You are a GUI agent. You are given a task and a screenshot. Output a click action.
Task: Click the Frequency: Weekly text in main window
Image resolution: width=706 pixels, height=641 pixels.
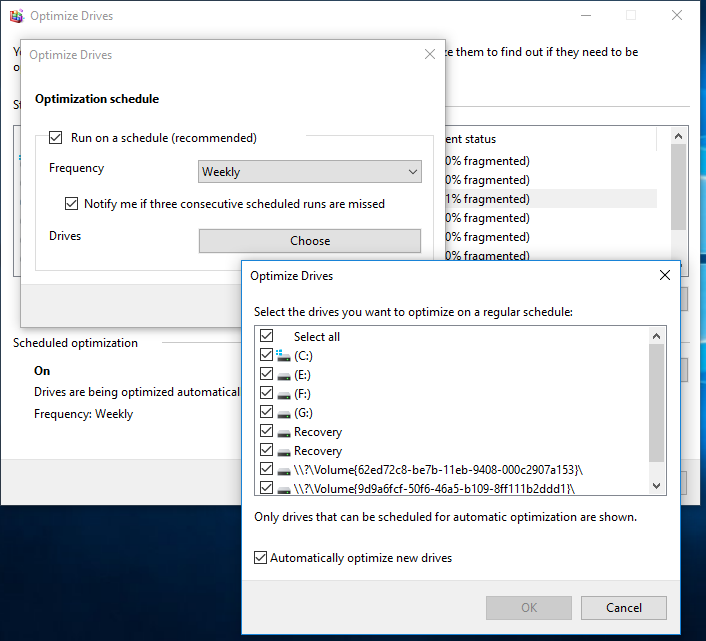(83, 414)
